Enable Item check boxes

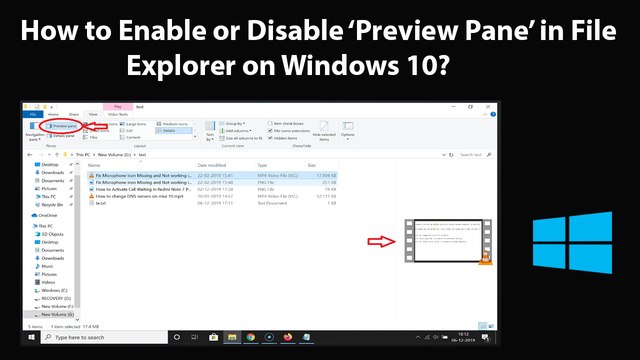pyautogui.click(x=286, y=123)
